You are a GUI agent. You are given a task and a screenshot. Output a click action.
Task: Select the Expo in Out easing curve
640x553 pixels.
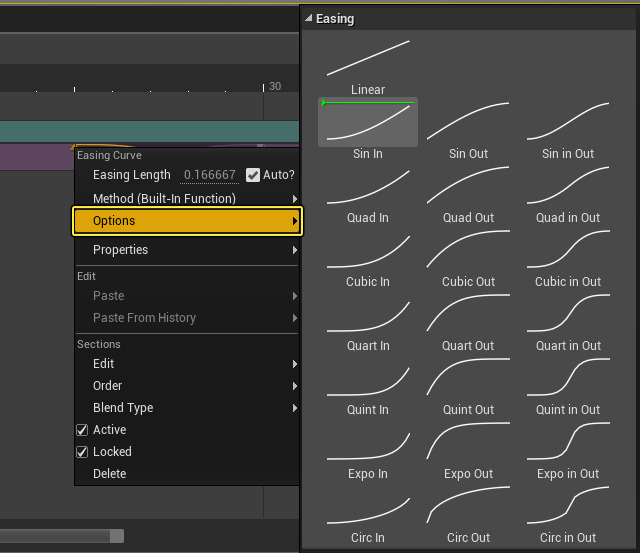pos(568,442)
